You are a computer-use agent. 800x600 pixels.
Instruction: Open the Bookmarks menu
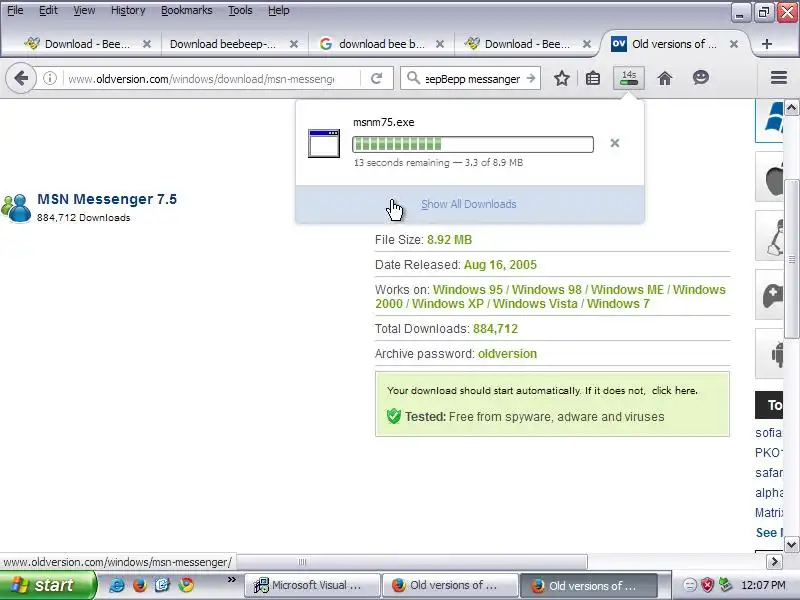pos(187,10)
